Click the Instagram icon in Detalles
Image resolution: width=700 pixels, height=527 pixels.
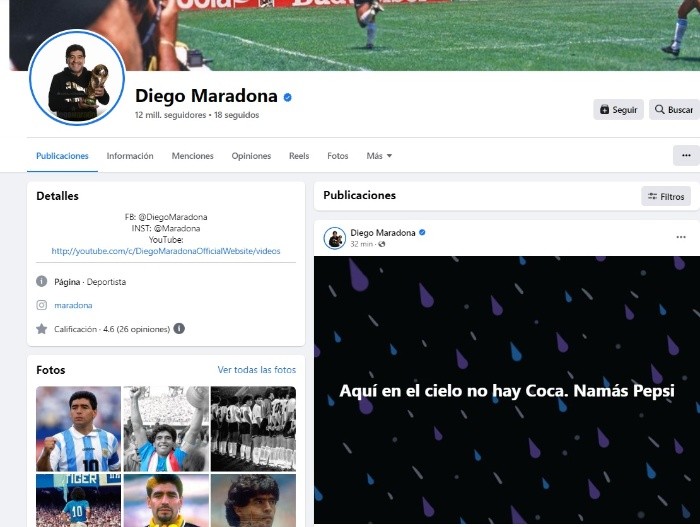pos(42,305)
